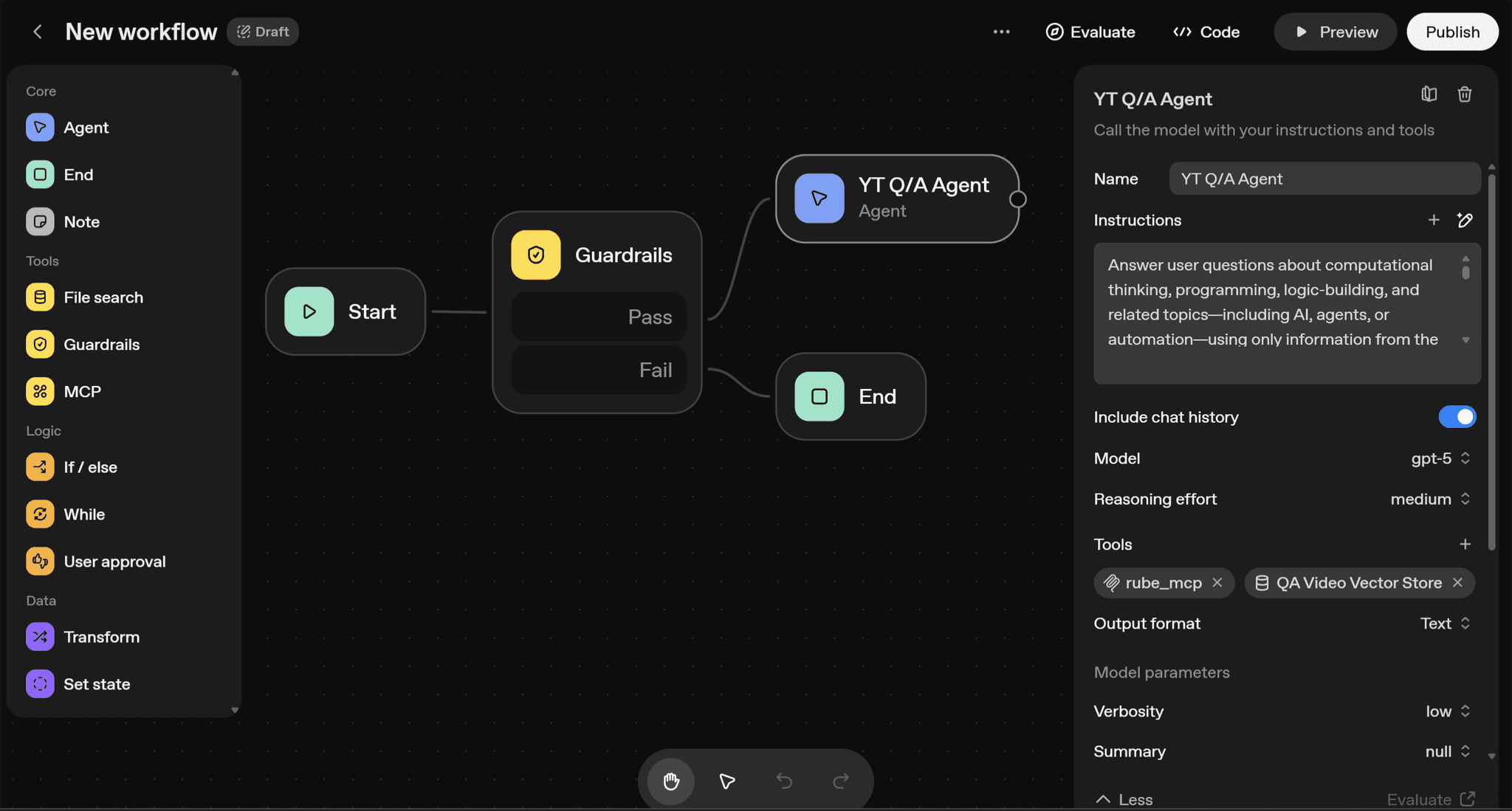The width and height of the screenshot is (1512, 811).
Task: Click the pencil edit instructions icon
Action: coord(1465,220)
